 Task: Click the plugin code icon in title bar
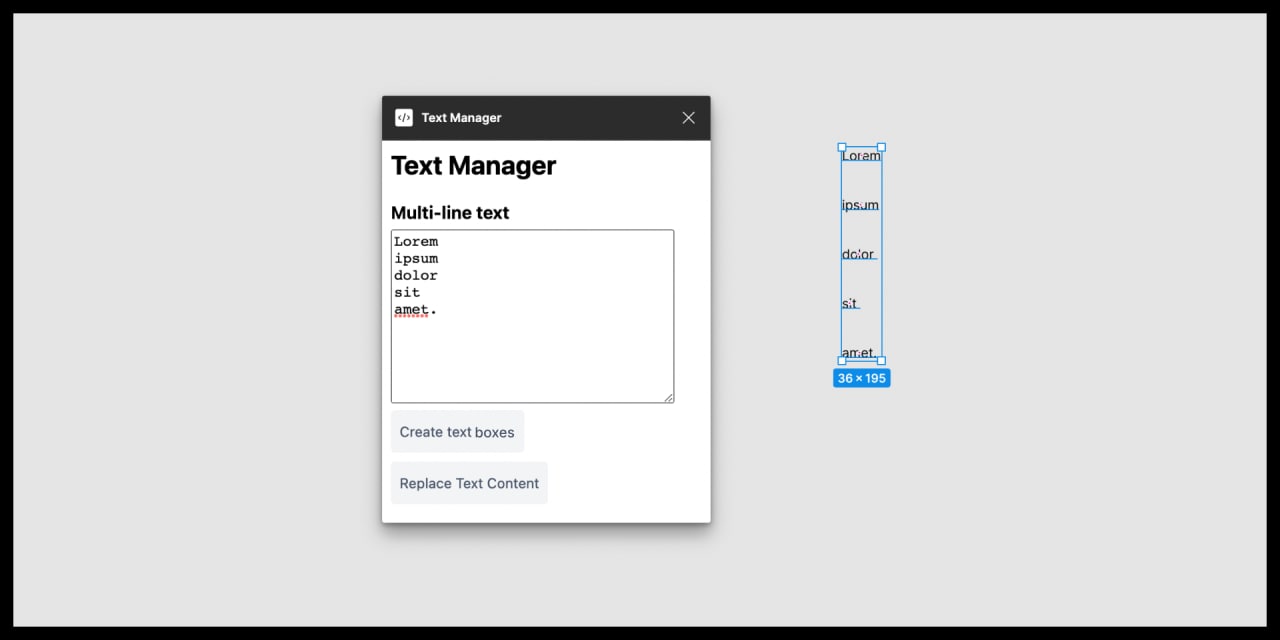404,118
